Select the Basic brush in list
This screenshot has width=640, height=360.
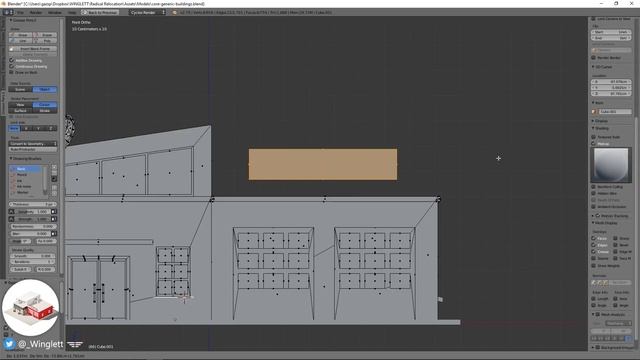(x=25, y=169)
